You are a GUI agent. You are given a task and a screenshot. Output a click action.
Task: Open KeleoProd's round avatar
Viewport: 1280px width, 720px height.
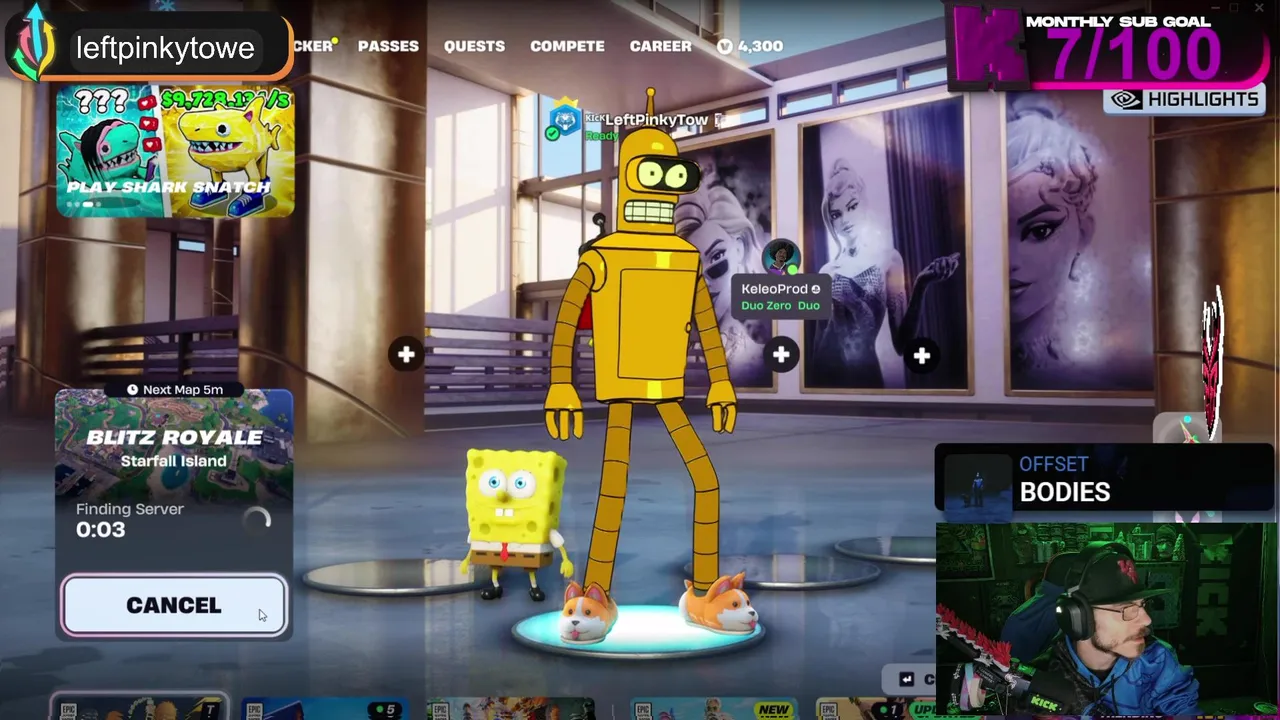click(781, 257)
